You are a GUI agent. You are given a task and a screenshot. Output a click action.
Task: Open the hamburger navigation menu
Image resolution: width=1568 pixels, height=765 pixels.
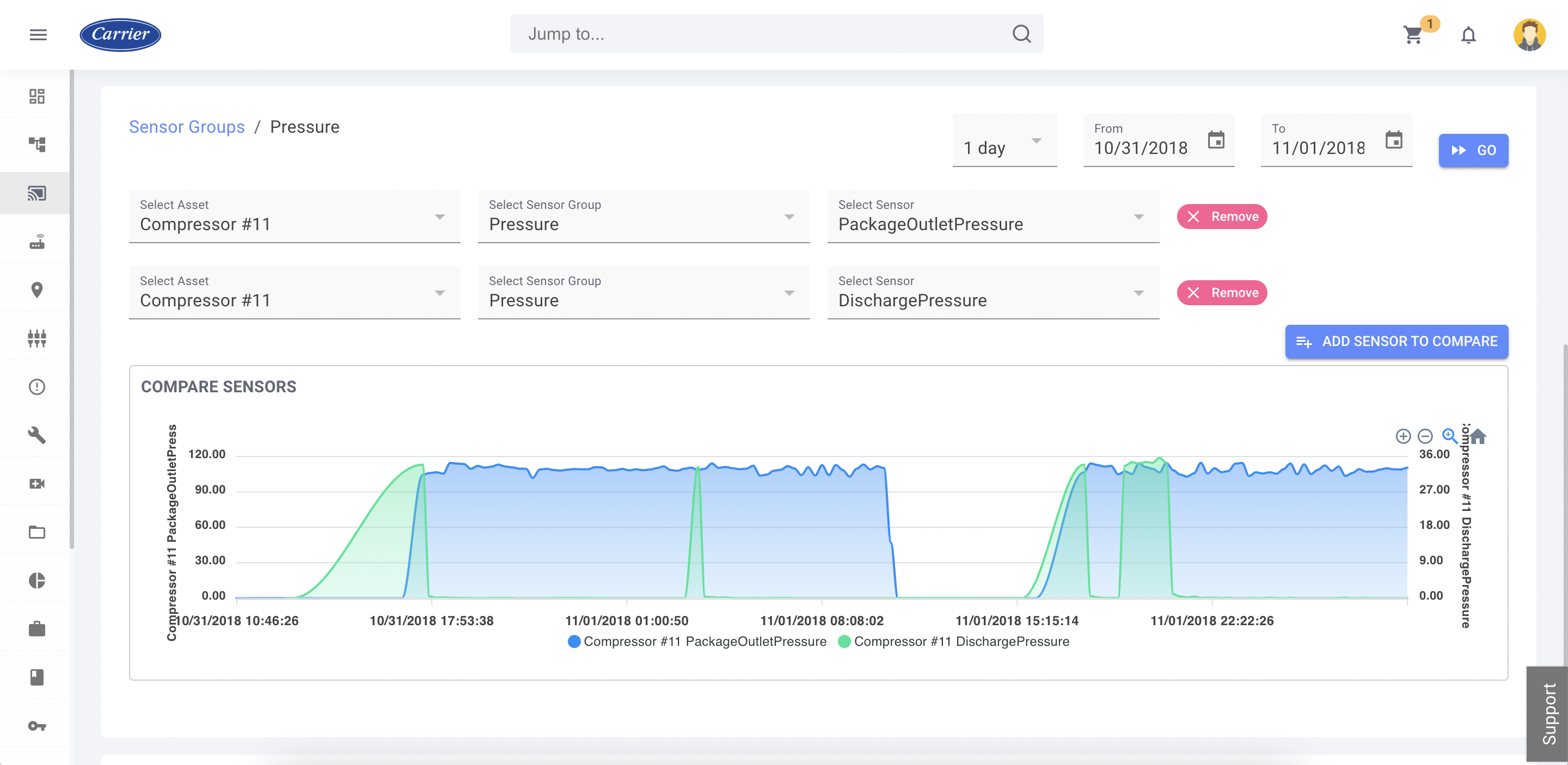[x=38, y=35]
